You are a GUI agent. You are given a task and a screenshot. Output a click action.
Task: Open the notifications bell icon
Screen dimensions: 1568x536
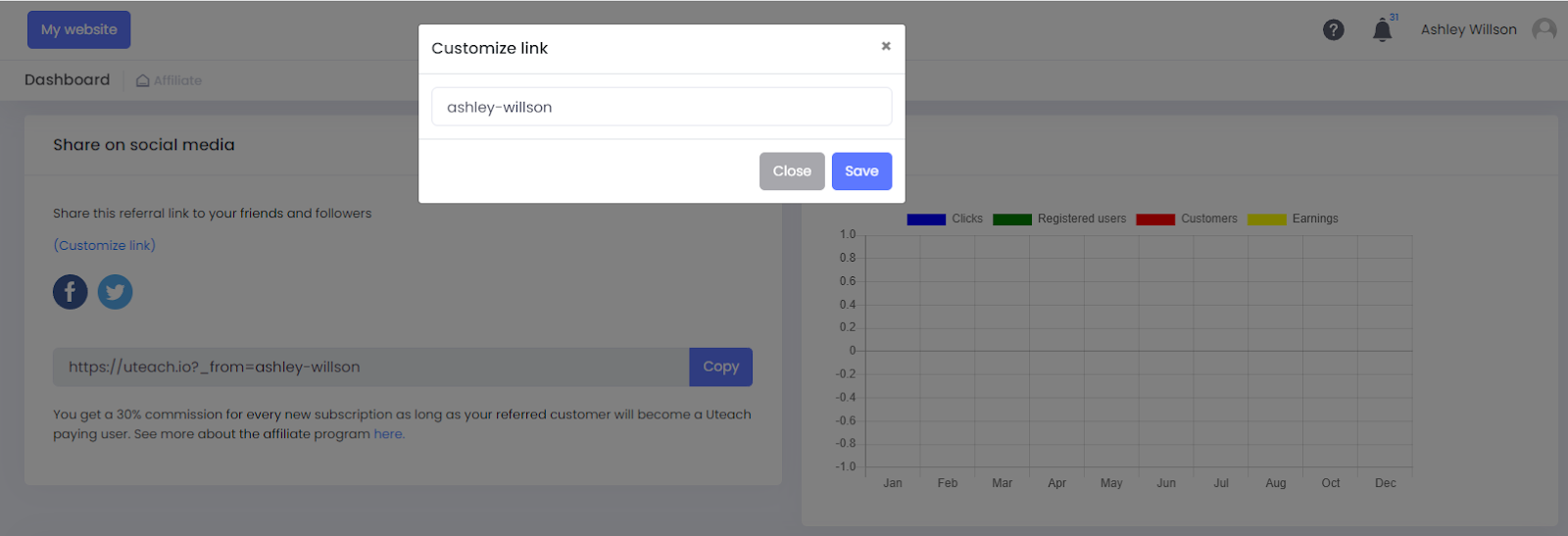point(1383,30)
